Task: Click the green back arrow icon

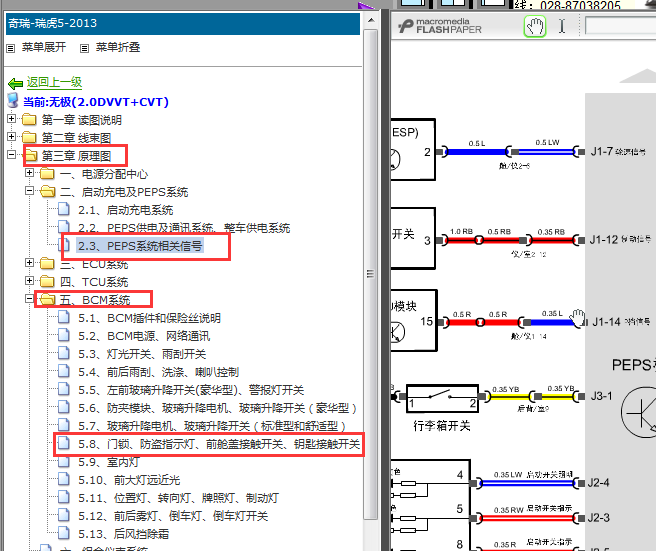Action: click(x=15, y=84)
